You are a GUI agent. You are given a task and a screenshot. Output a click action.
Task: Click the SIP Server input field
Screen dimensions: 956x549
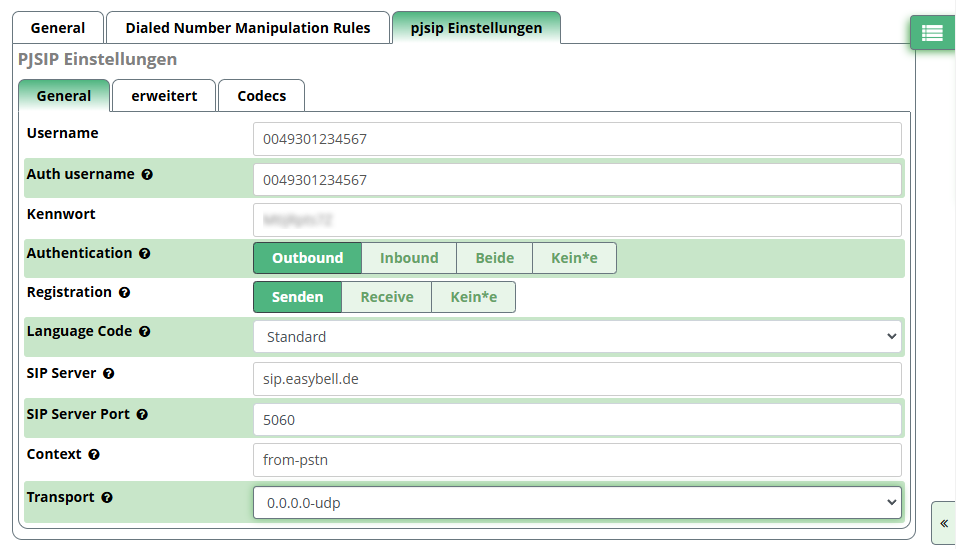(577, 380)
